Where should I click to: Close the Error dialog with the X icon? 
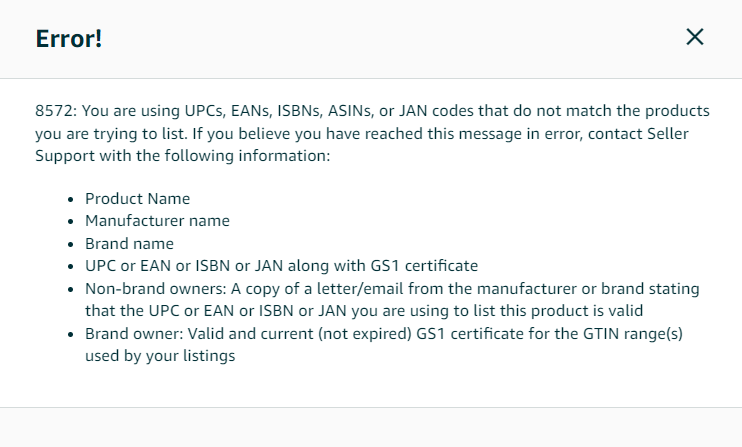(x=695, y=37)
